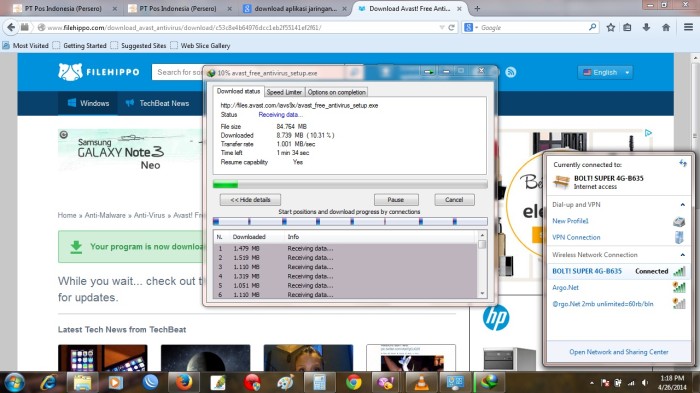Screen dimensions: 700x393
Task: Click connection list scrollbar down arrow
Action: tap(482, 293)
